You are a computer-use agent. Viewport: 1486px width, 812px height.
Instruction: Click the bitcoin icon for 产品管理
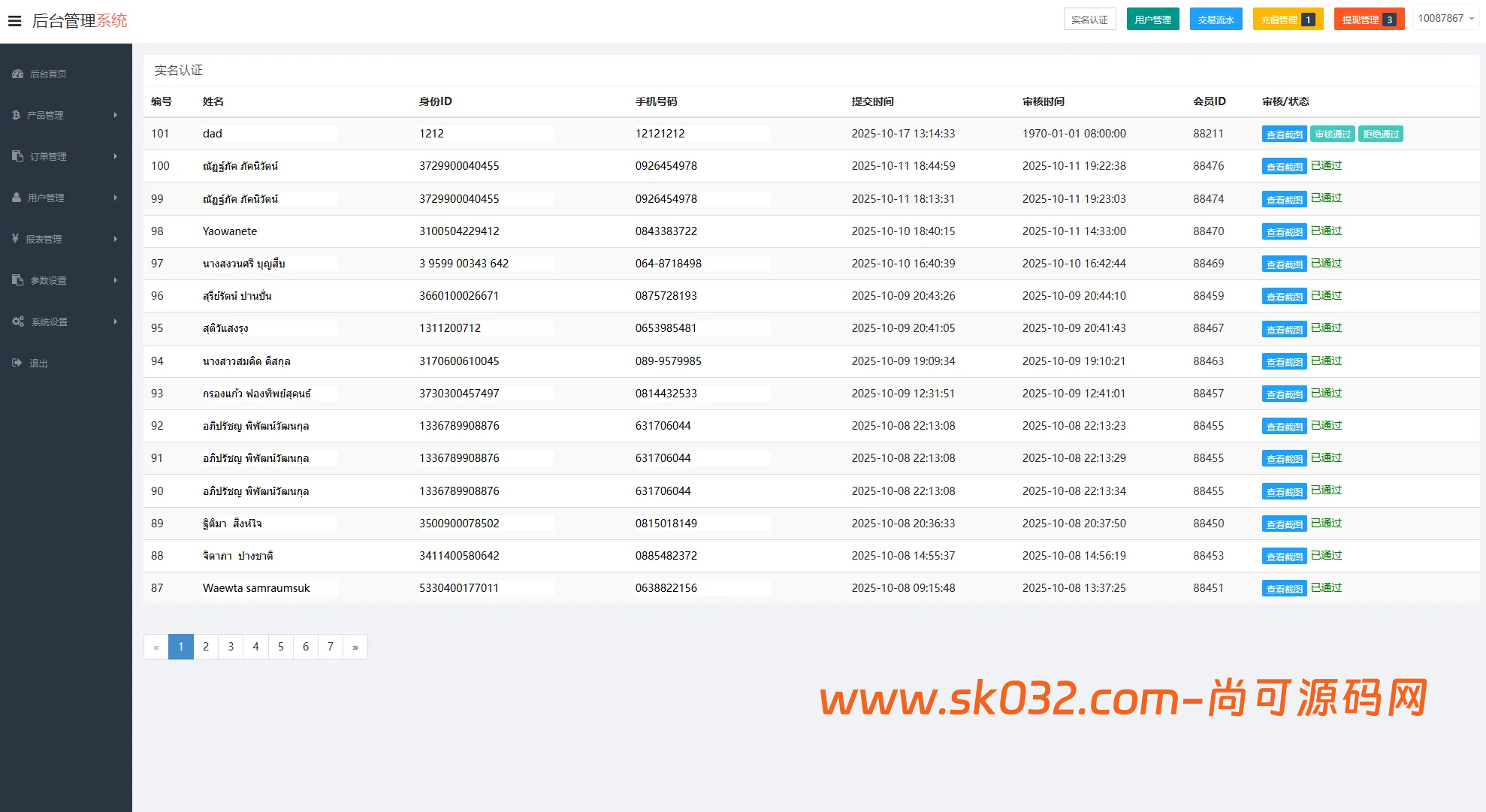pyautogui.click(x=16, y=115)
